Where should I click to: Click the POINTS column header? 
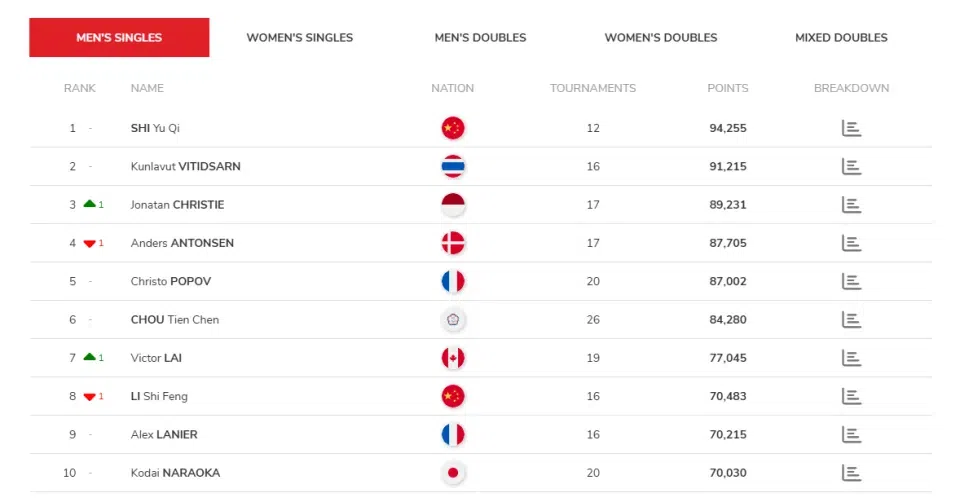pyautogui.click(x=728, y=88)
